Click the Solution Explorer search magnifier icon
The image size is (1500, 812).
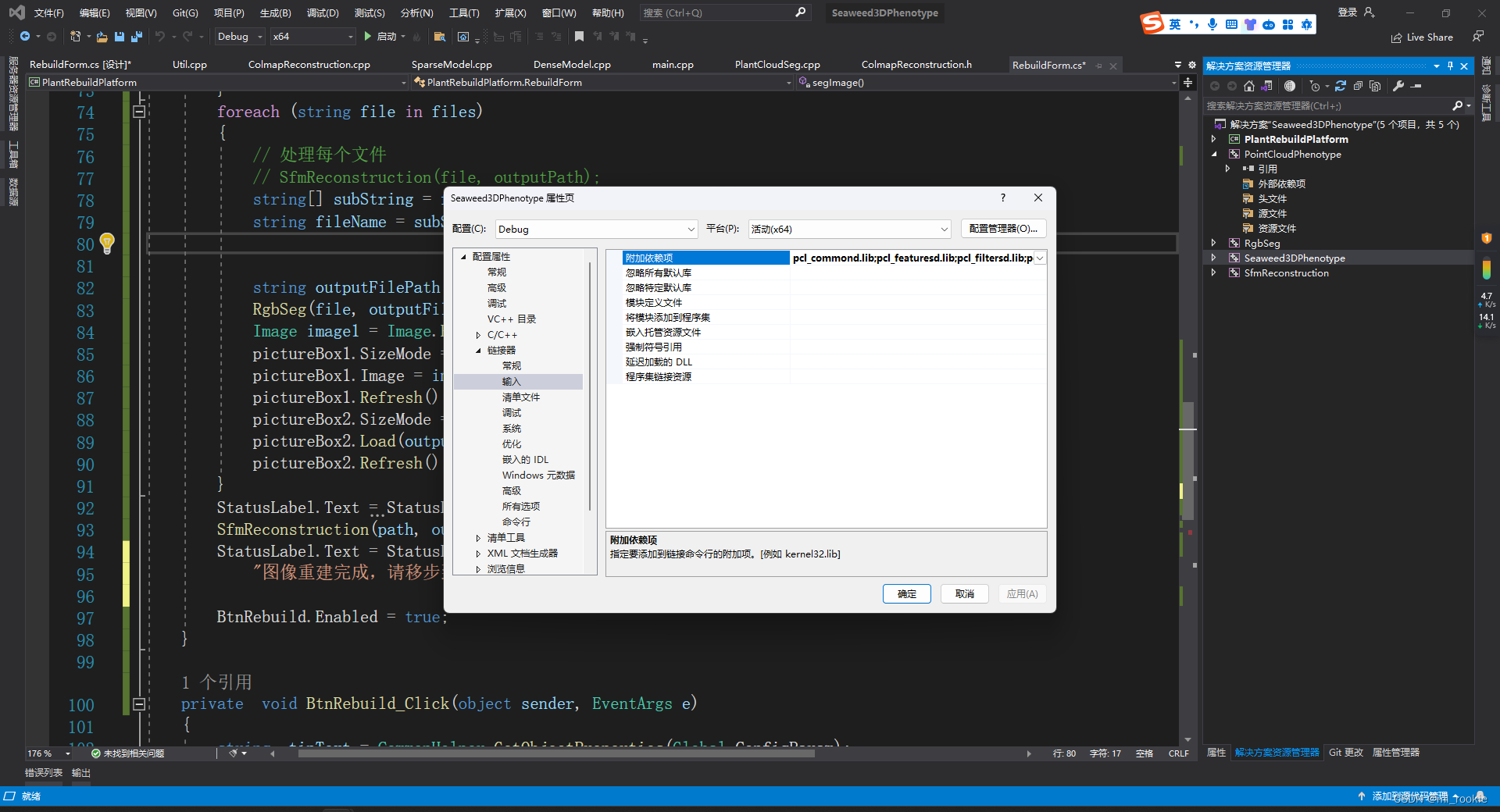1458,105
